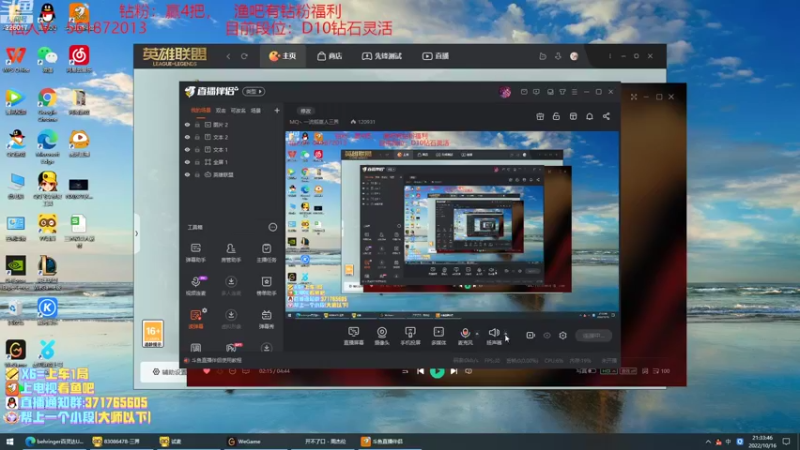This screenshot has width=800, height=450.
Task: Open 弹幕助手 tool
Action: click(195, 253)
